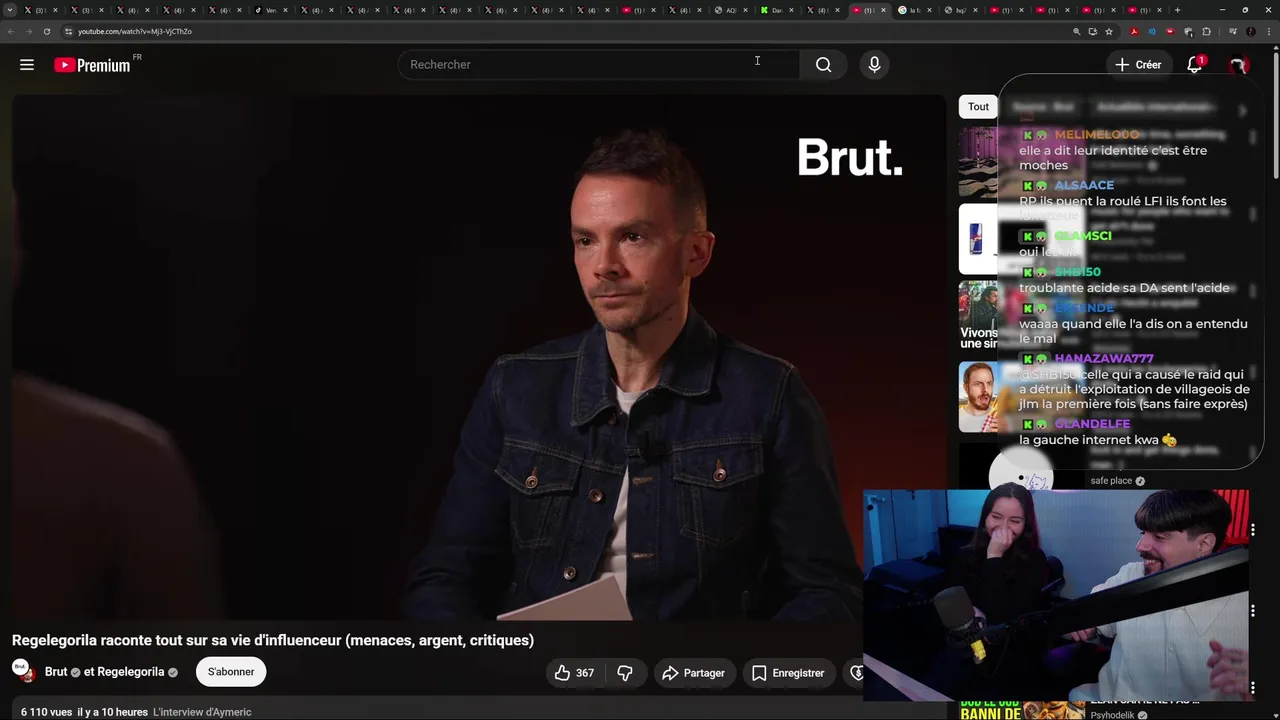Bookmark this page with the star
Screen dimensions: 1280x720
1109,31
